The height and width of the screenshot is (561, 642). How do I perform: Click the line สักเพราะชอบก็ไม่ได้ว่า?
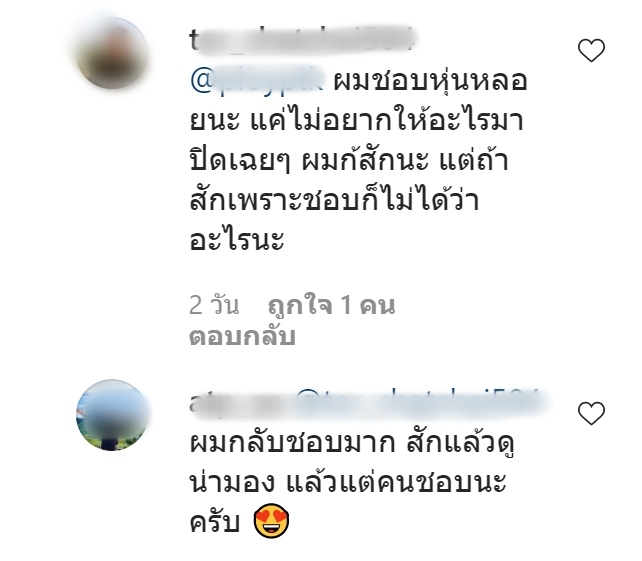point(334,198)
